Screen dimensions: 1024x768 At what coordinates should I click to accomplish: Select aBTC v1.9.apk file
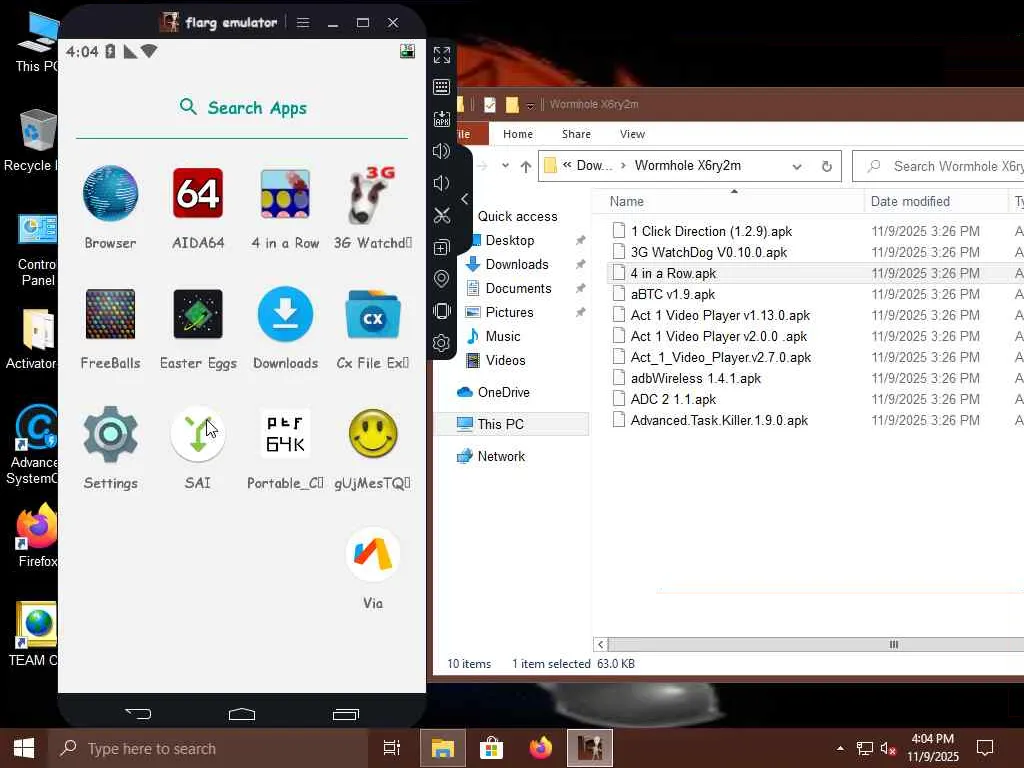pyautogui.click(x=673, y=295)
